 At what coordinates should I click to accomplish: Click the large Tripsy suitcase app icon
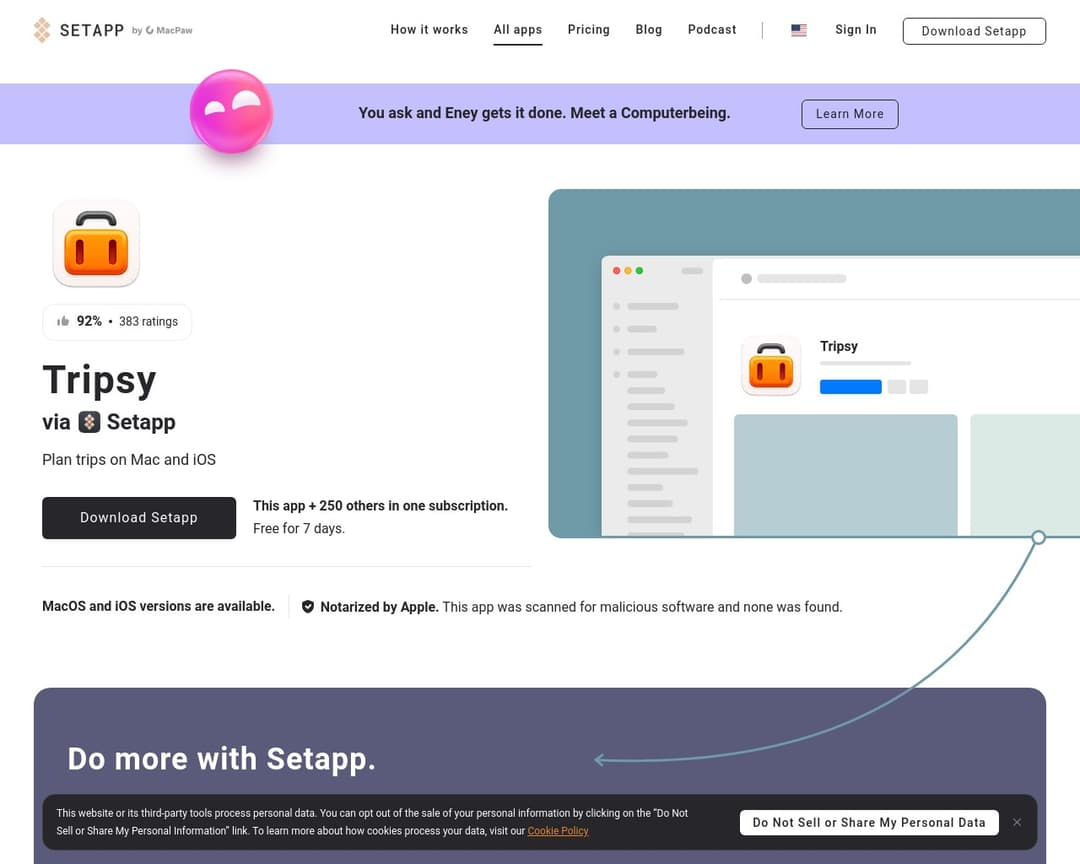(x=96, y=243)
